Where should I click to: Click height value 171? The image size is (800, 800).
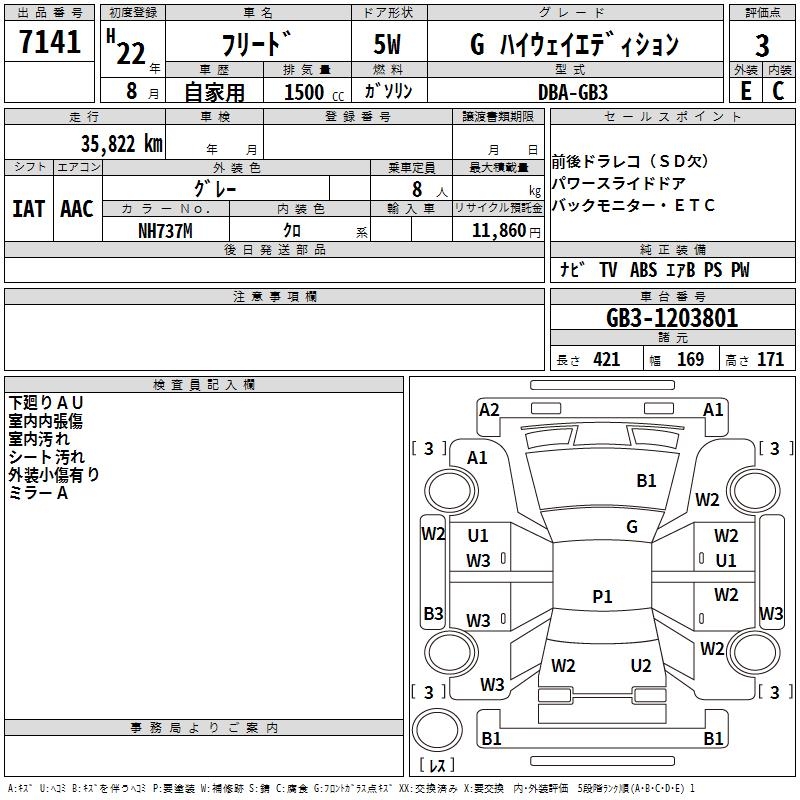click(x=770, y=360)
